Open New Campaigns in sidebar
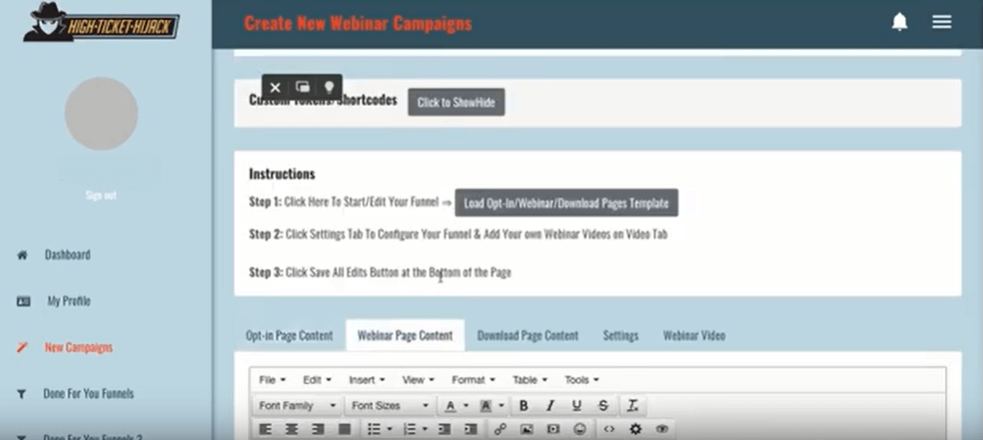Screen dimensions: 983x440 click(x=78, y=348)
